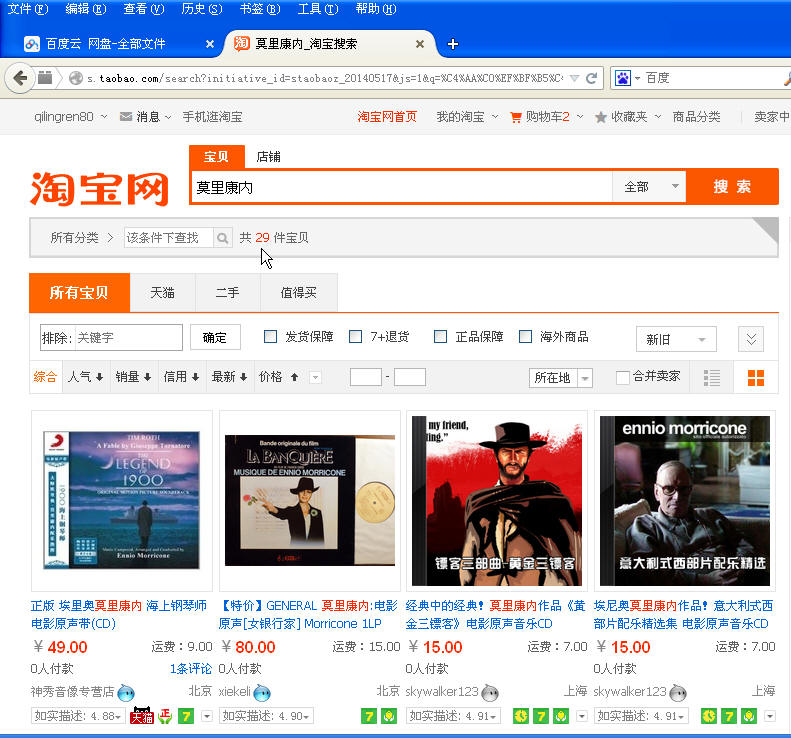Click the maximum price input box
The height and width of the screenshot is (738, 791).
(410, 377)
